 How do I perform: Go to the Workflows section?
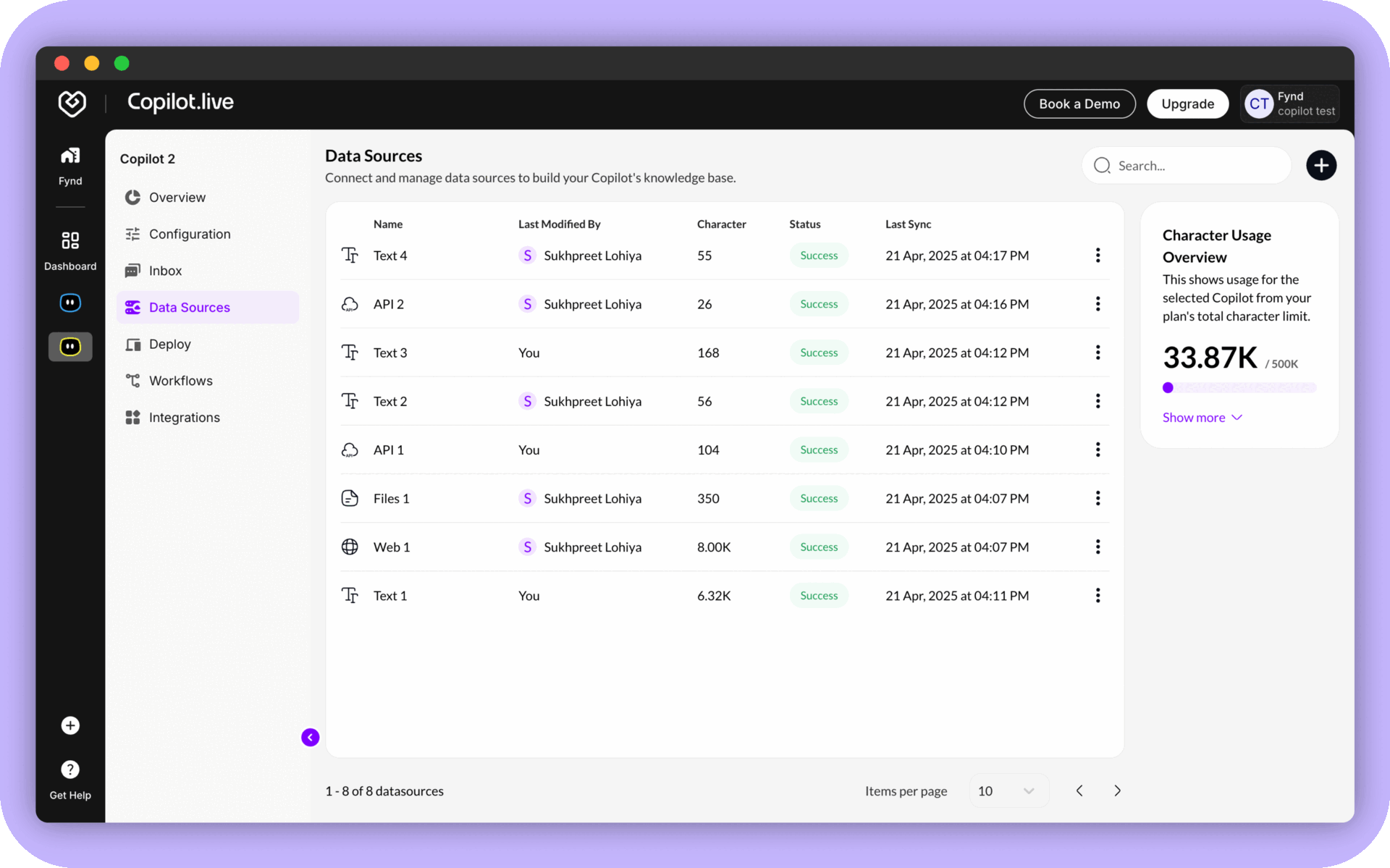click(x=181, y=381)
